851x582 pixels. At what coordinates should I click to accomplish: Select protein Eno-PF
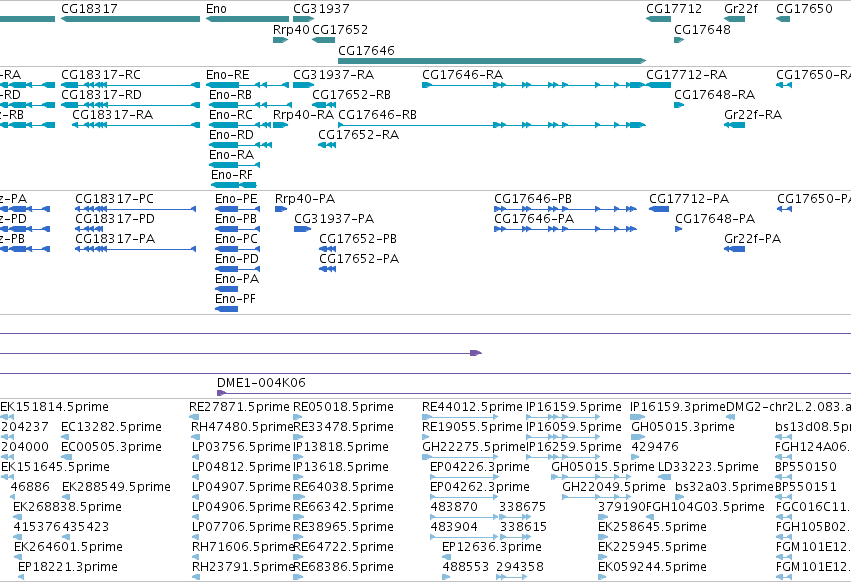click(x=235, y=299)
